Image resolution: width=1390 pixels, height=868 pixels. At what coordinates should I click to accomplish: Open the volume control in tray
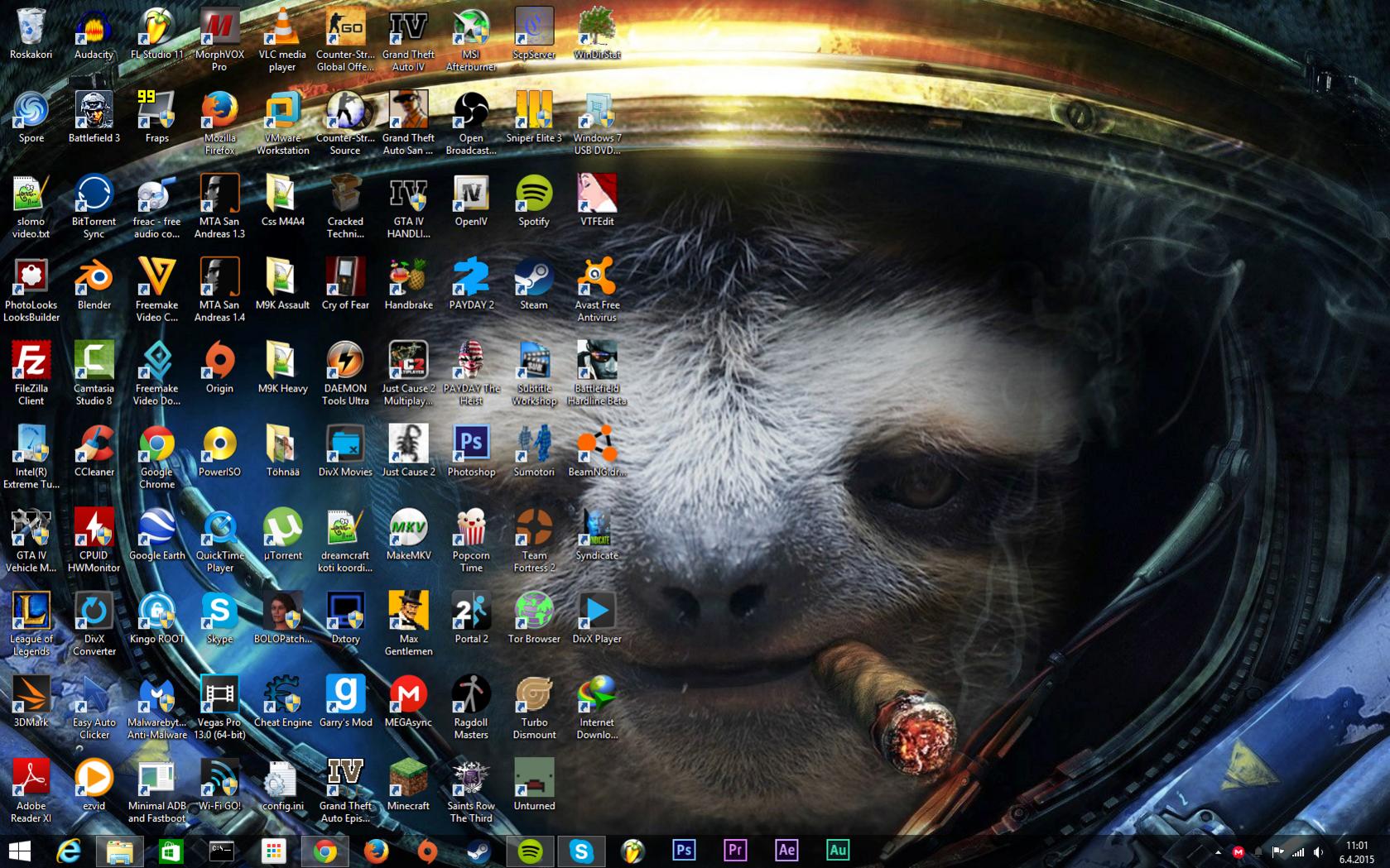point(1319,851)
